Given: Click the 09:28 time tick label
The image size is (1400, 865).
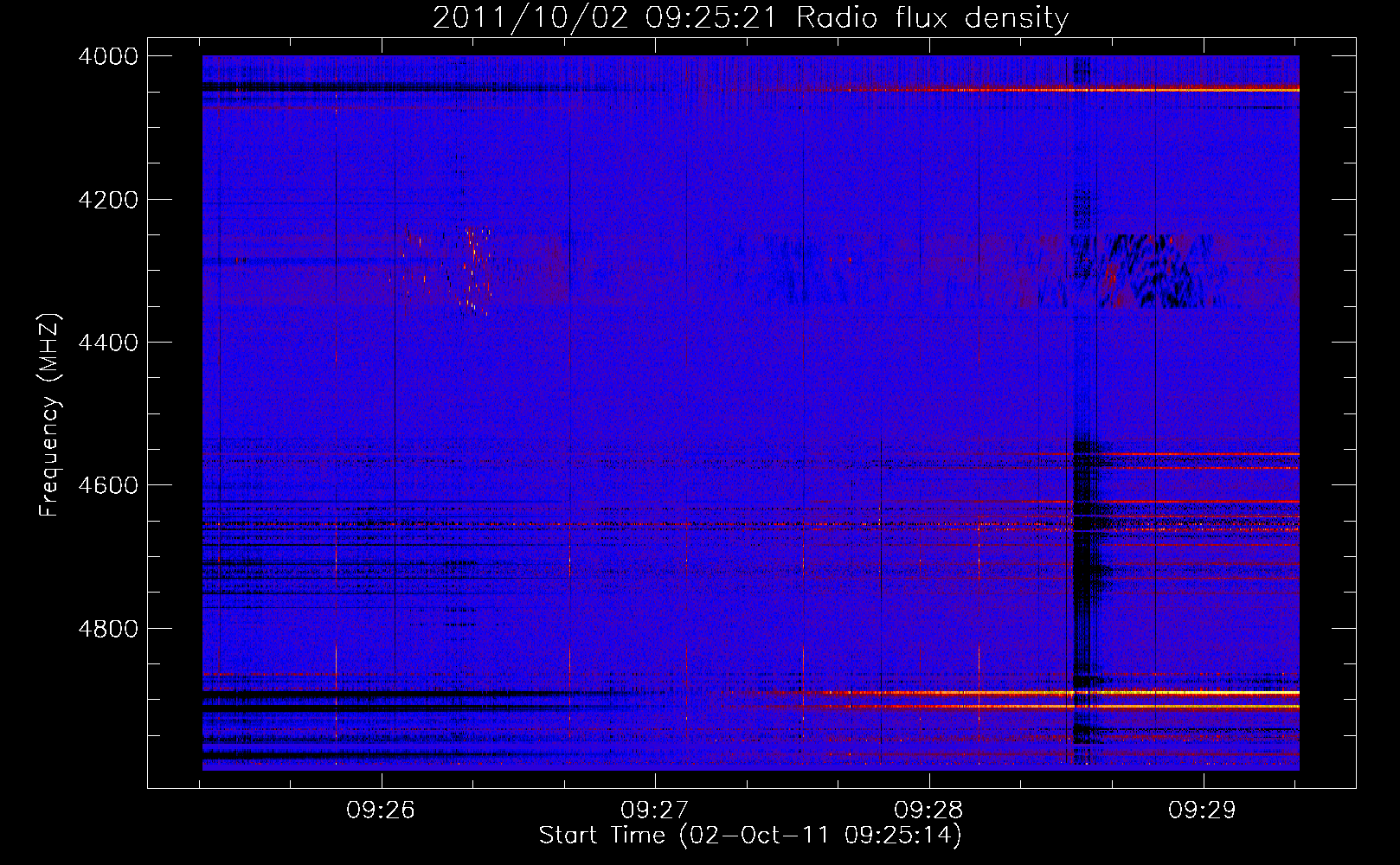Looking at the screenshot, I should point(928,811).
